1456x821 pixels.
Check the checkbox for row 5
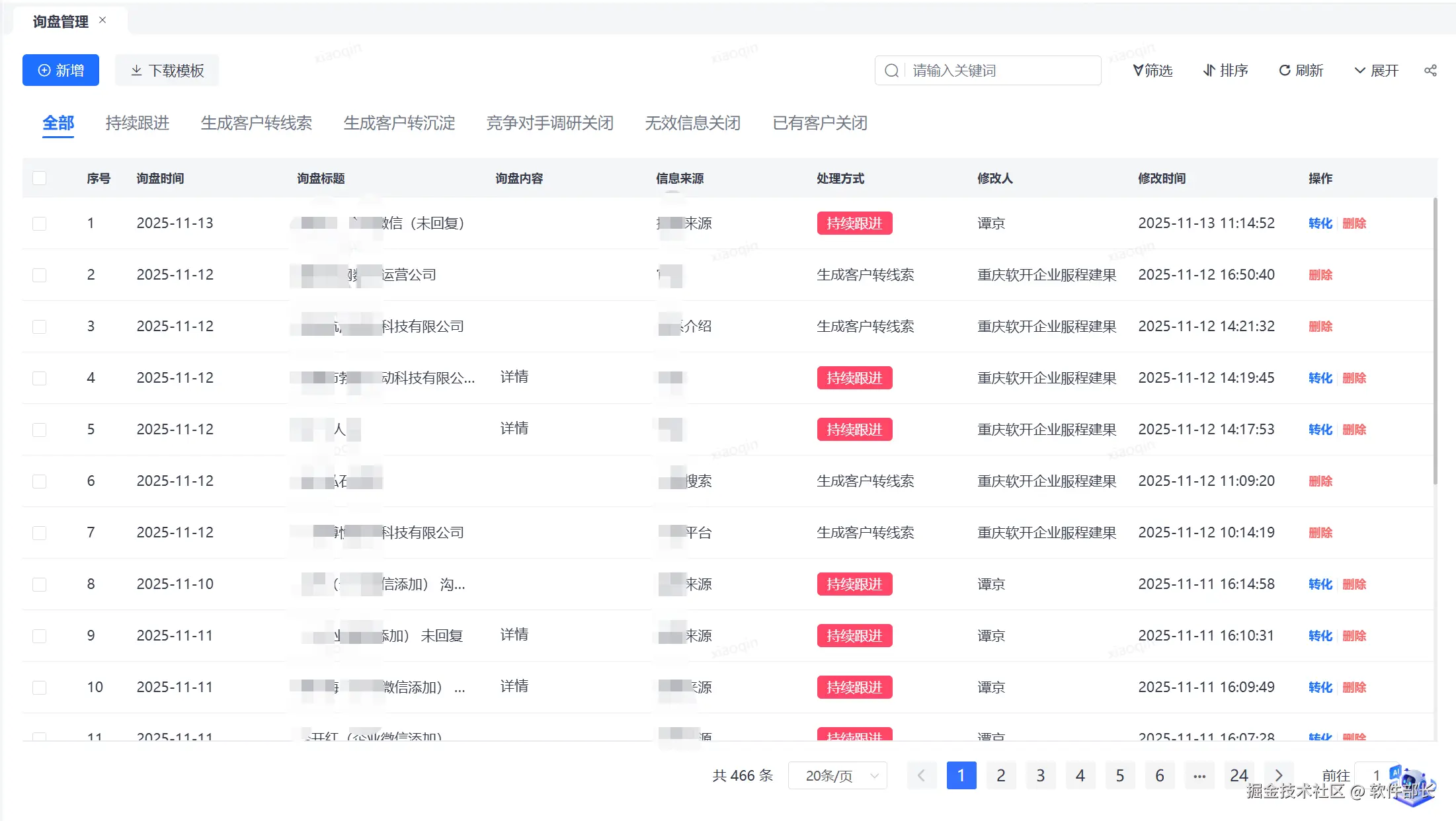click(40, 430)
